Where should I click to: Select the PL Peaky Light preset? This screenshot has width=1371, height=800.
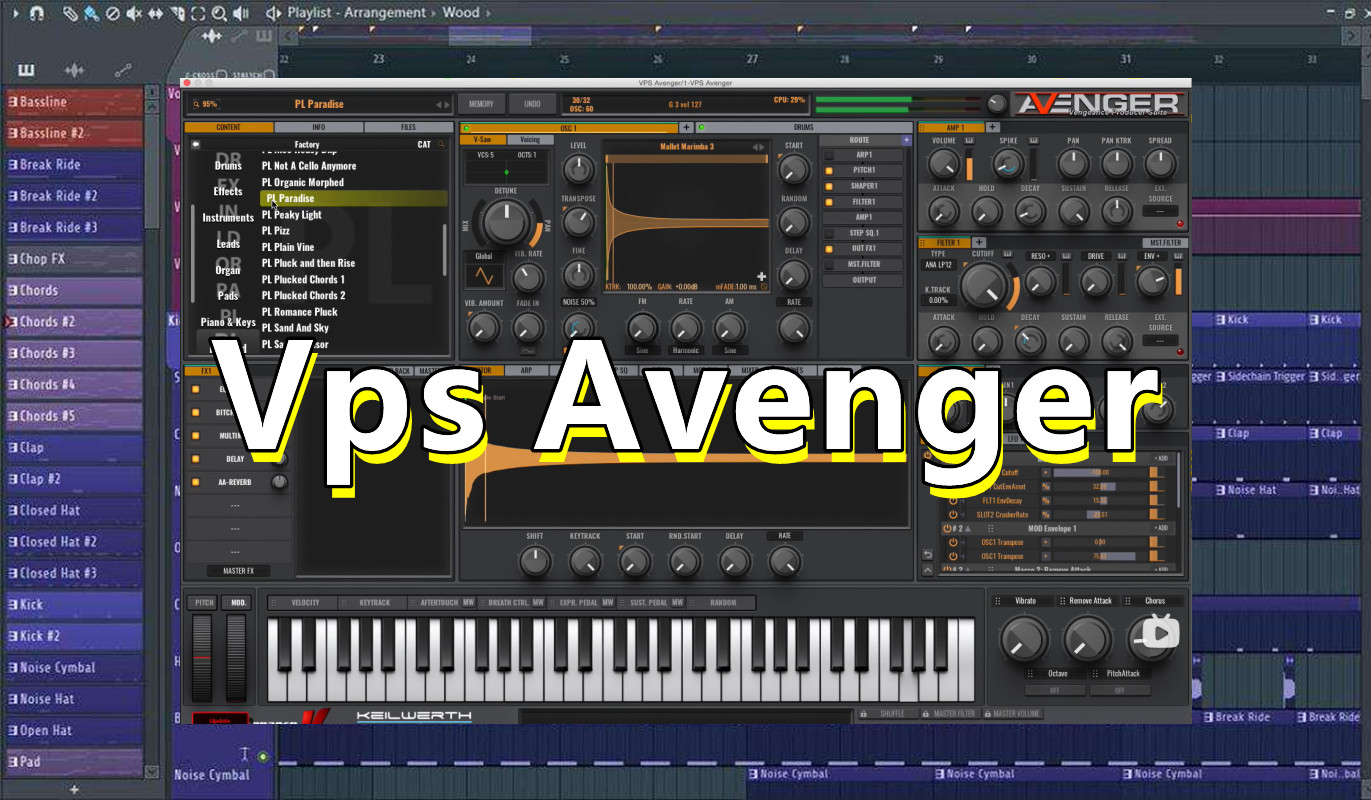pos(292,215)
